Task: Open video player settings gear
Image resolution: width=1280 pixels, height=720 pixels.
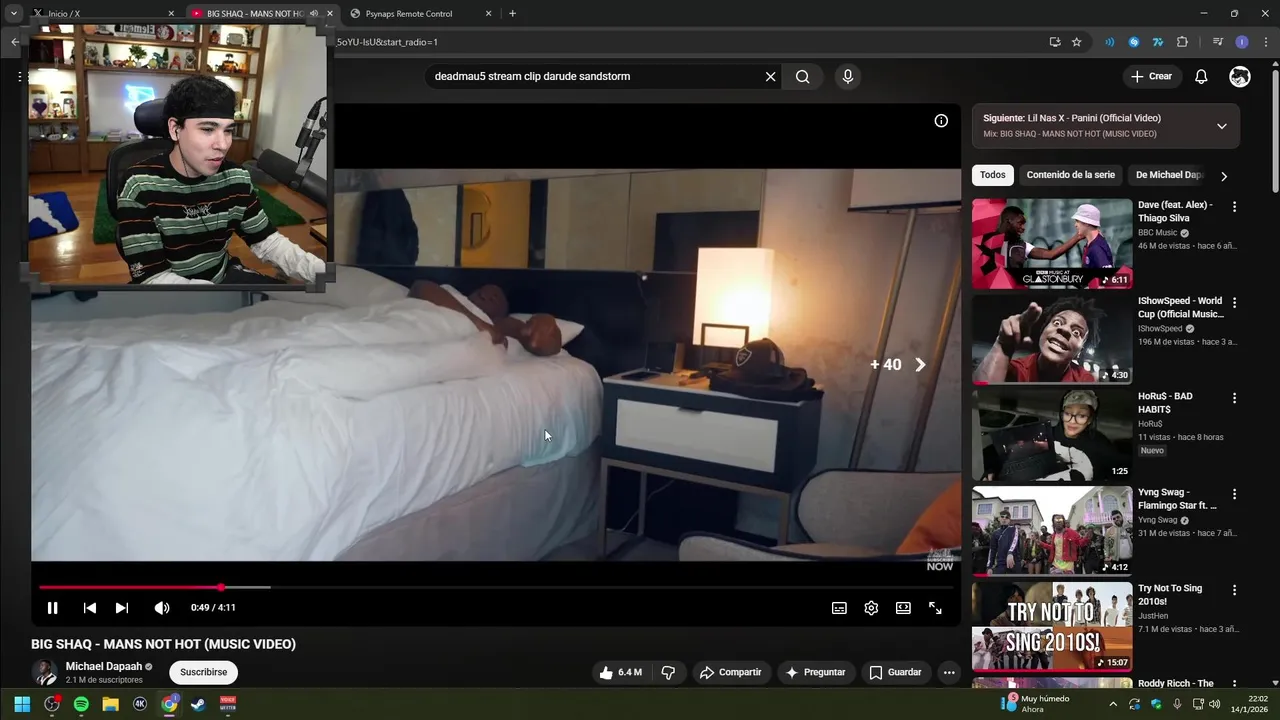Action: [x=871, y=608]
